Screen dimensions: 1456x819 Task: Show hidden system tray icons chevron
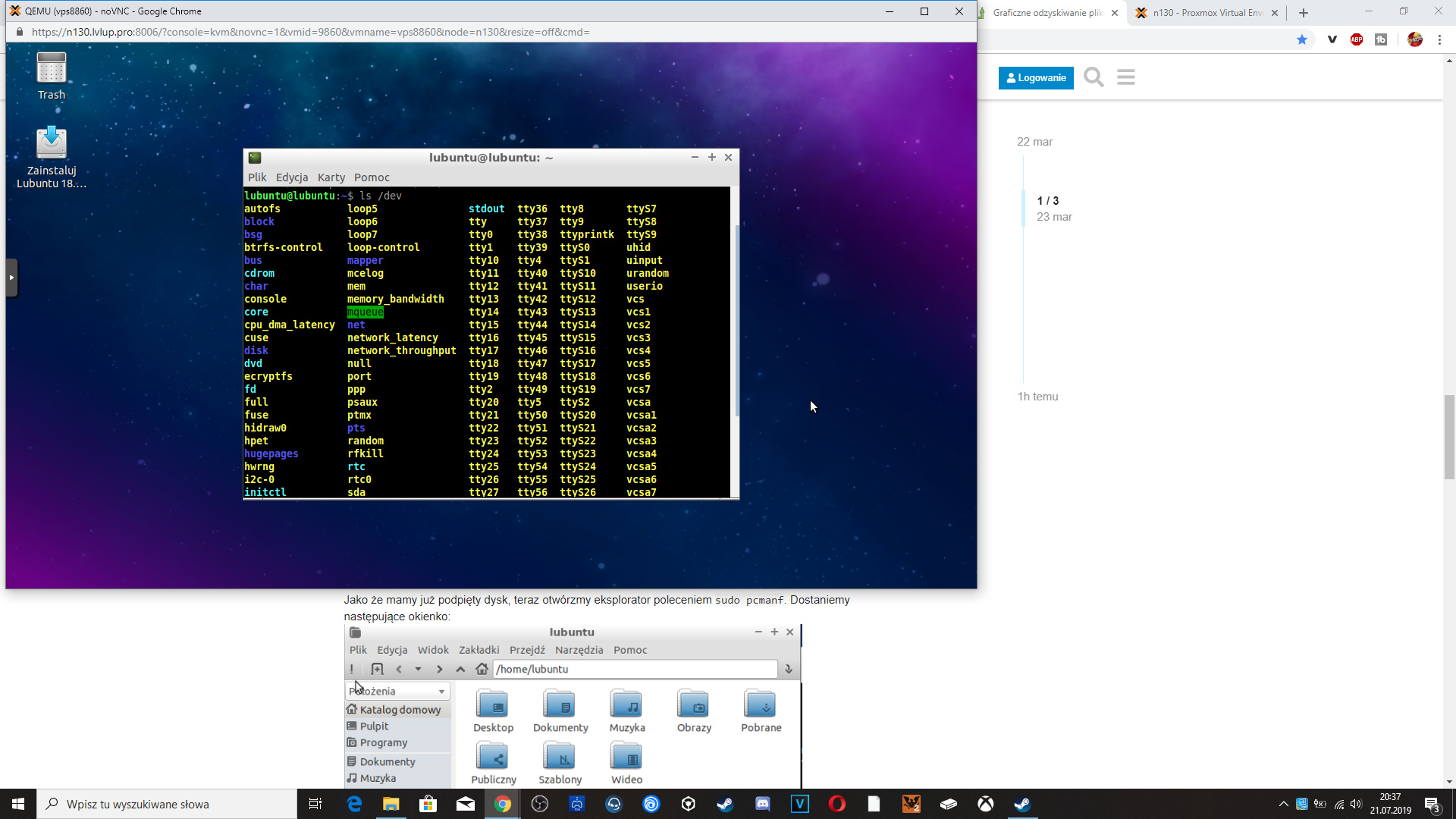point(1283,804)
